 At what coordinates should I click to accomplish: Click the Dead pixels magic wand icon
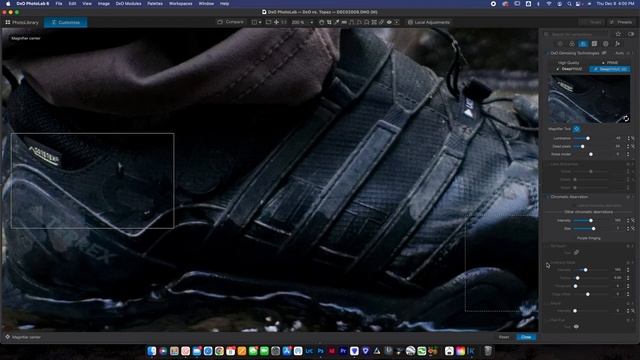[633, 146]
